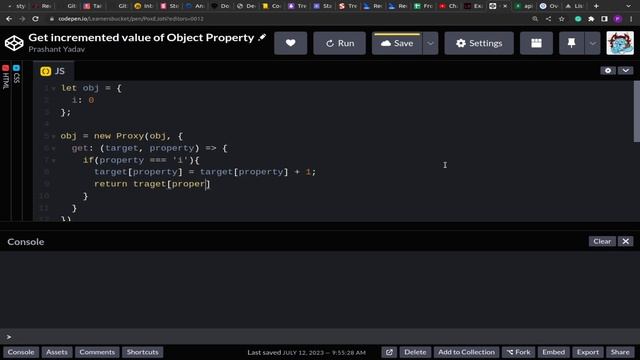Close the active CodePen browser tab
The image size is (640, 360).
tap(505, 6)
